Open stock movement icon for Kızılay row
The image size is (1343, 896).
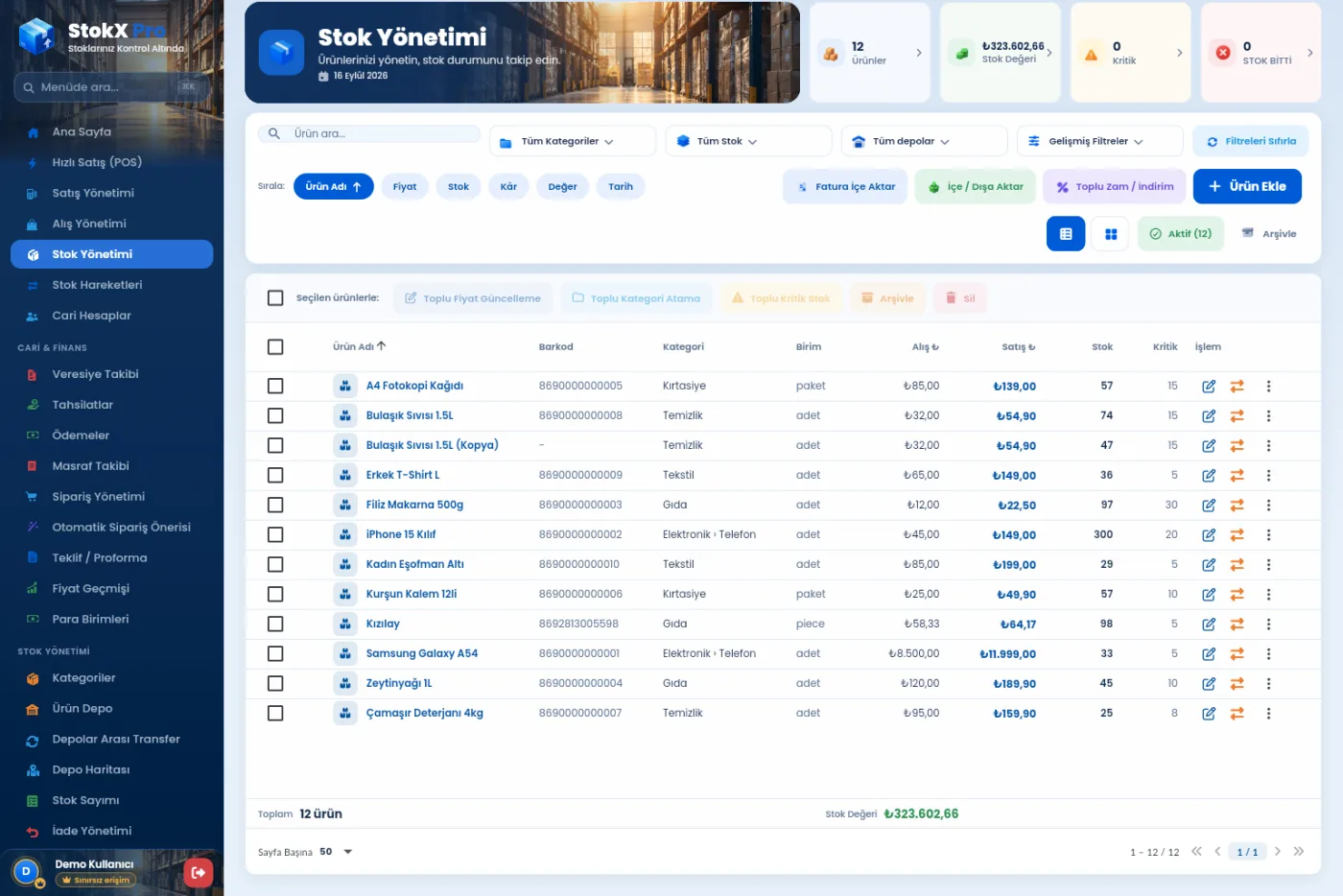1237,625
